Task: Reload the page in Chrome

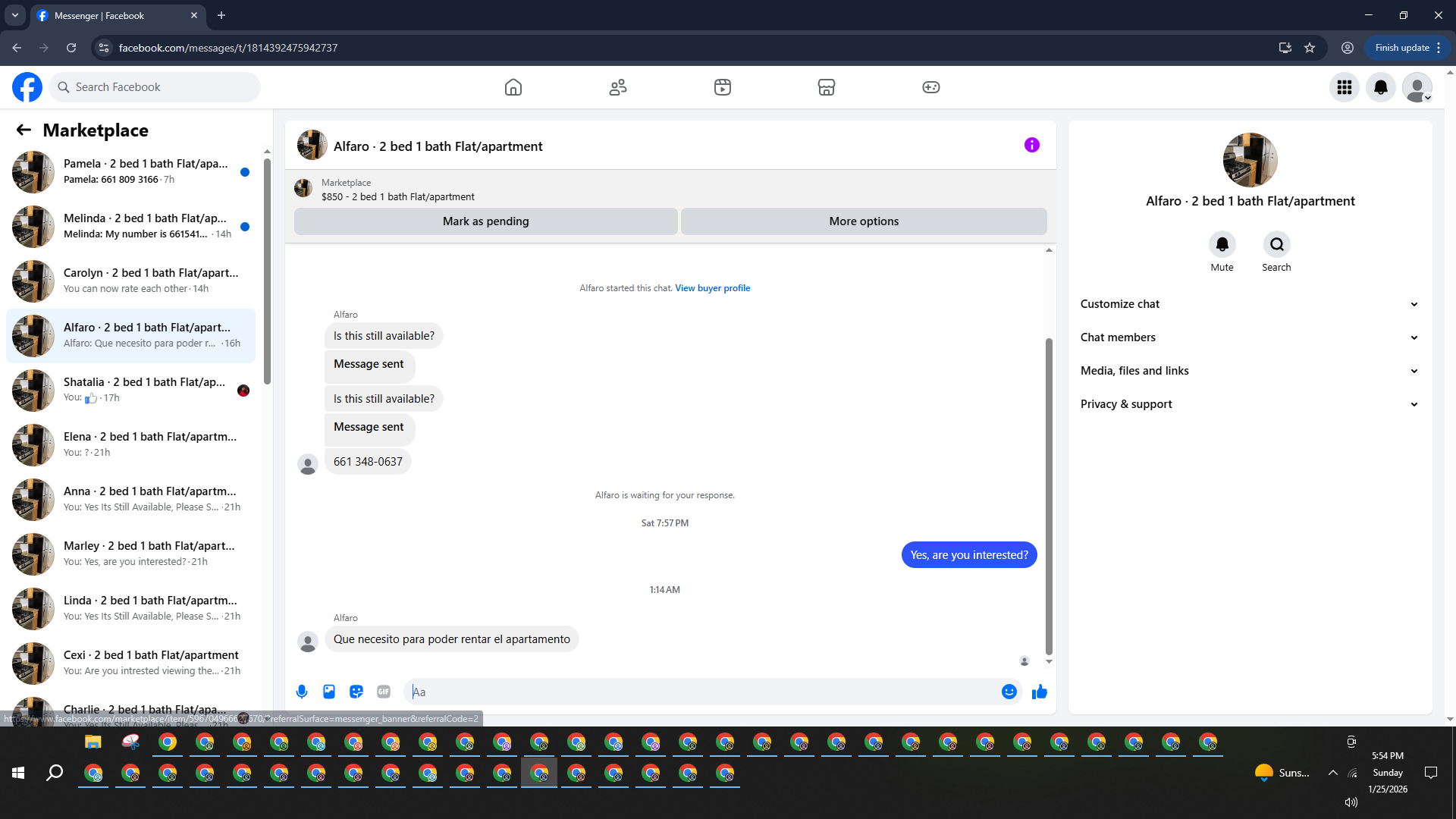Action: pyautogui.click(x=71, y=48)
